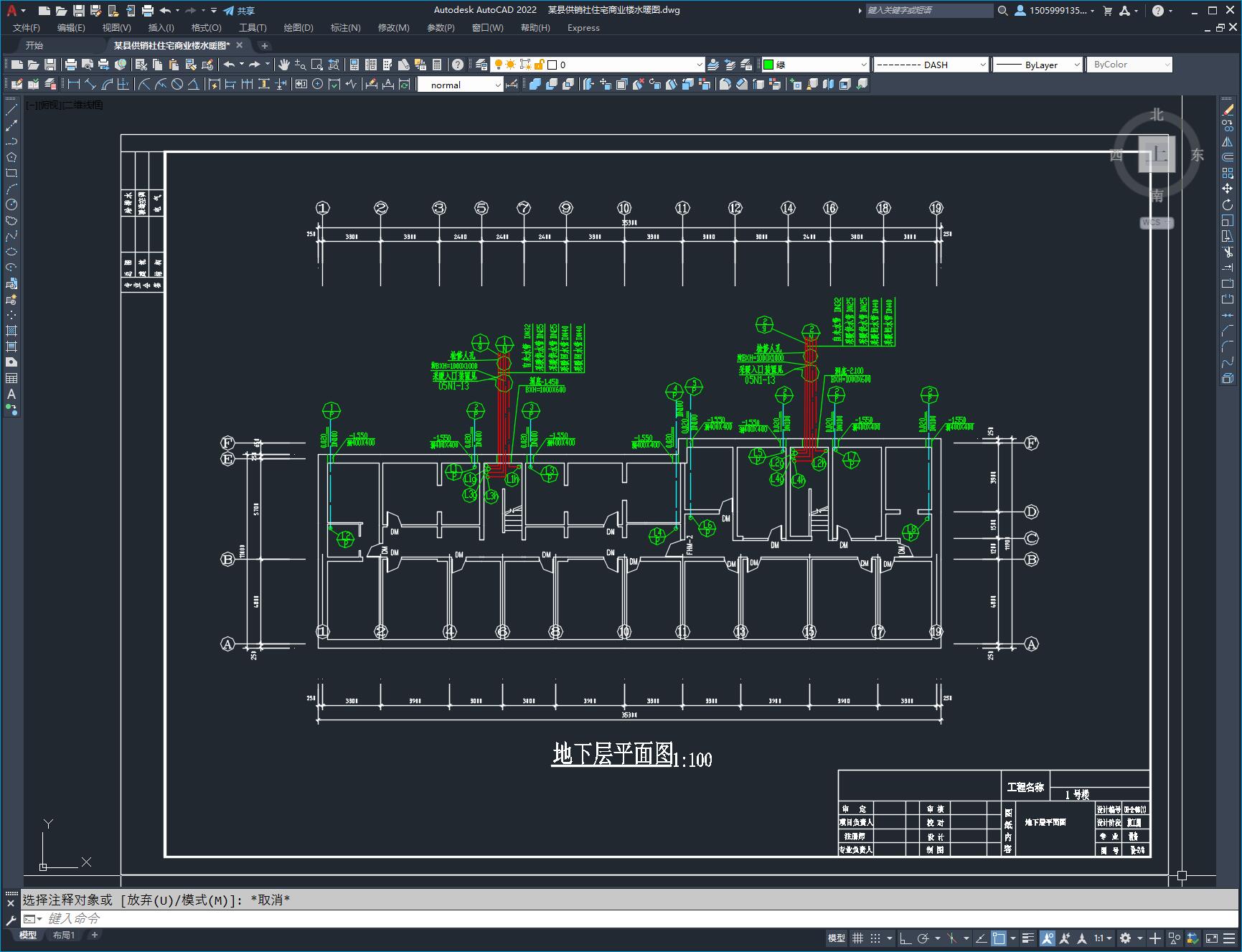Toggle object snap in status bar

(x=999, y=938)
